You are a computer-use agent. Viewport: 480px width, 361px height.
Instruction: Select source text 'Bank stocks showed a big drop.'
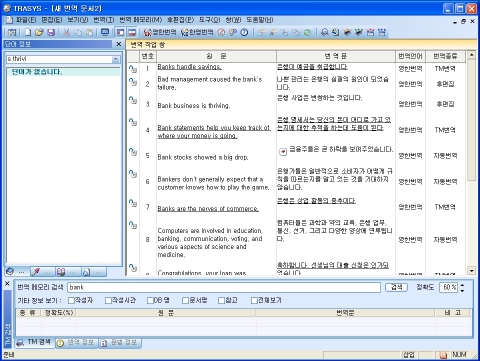[203, 157]
